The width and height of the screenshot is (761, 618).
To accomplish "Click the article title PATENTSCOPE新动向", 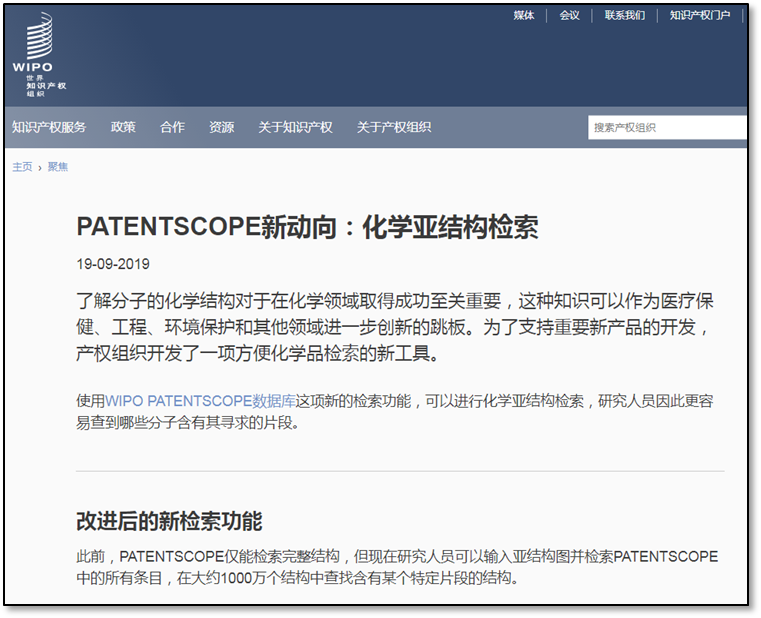I will (x=307, y=227).
